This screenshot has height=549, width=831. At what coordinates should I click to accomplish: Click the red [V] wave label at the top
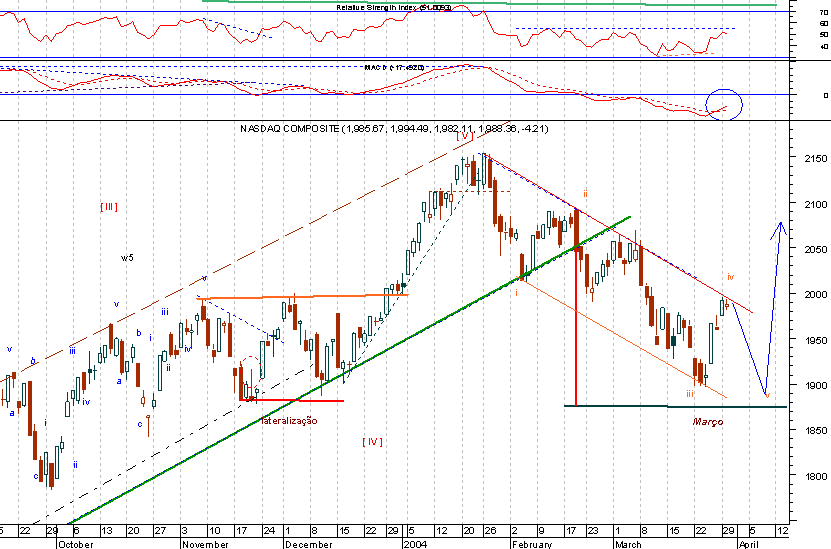[464, 136]
